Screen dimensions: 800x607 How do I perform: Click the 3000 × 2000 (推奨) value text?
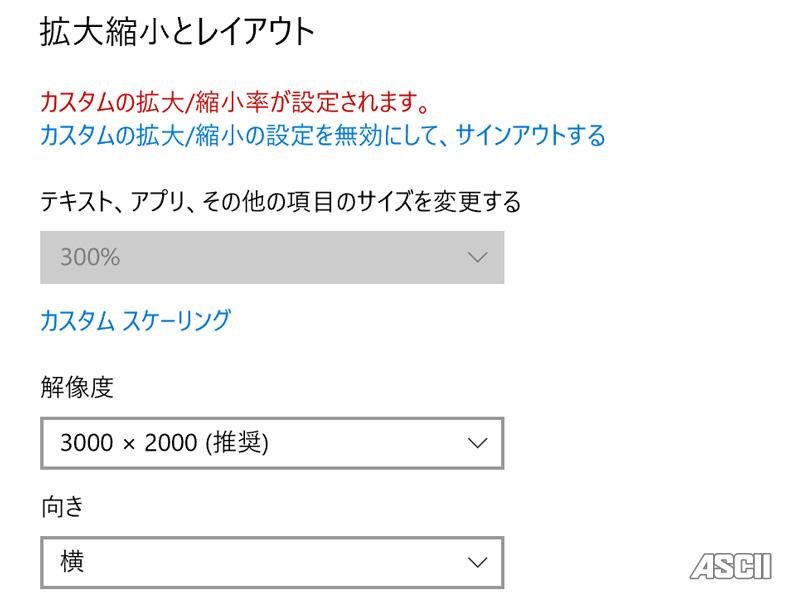(x=164, y=443)
